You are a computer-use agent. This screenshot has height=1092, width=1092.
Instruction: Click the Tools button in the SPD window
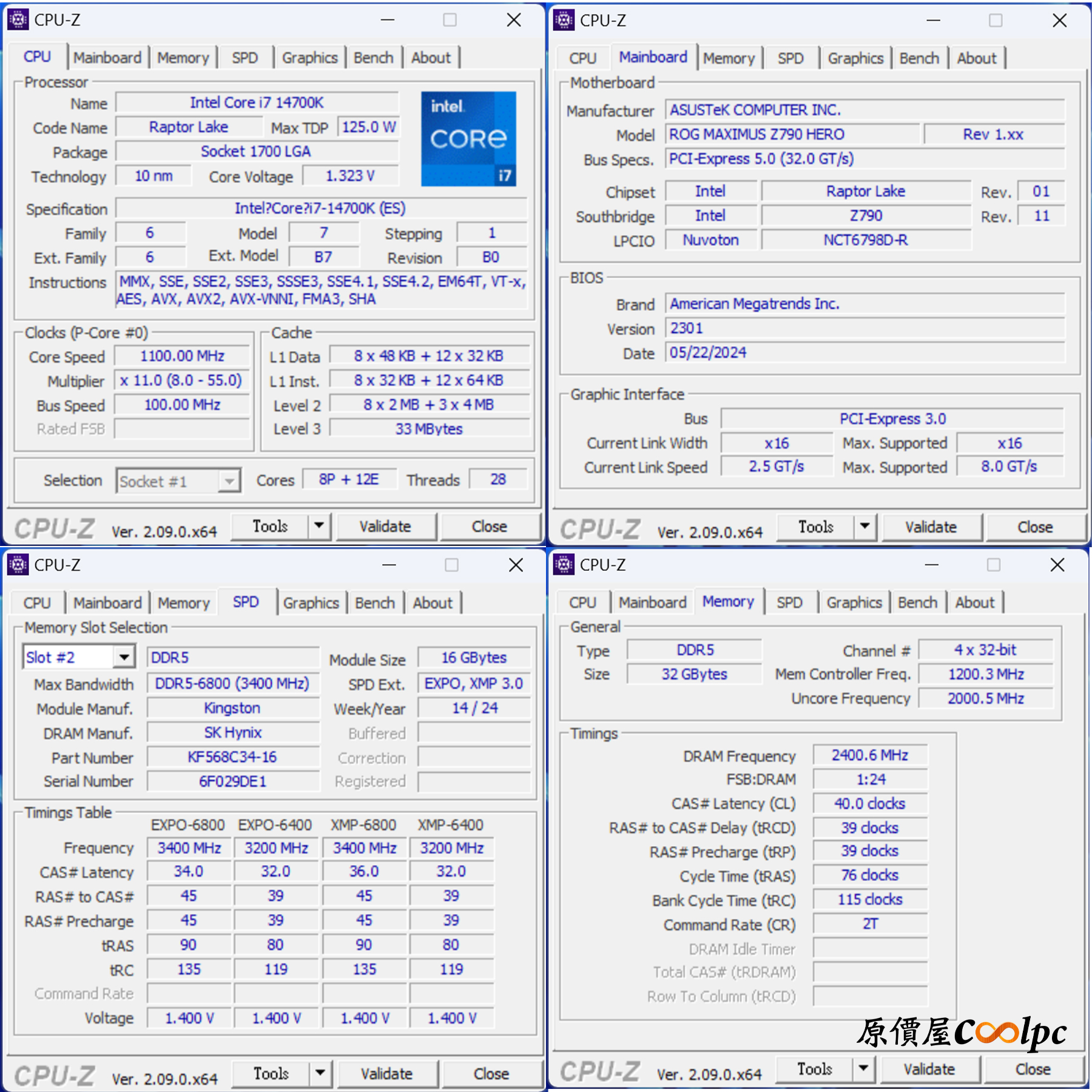click(271, 1074)
